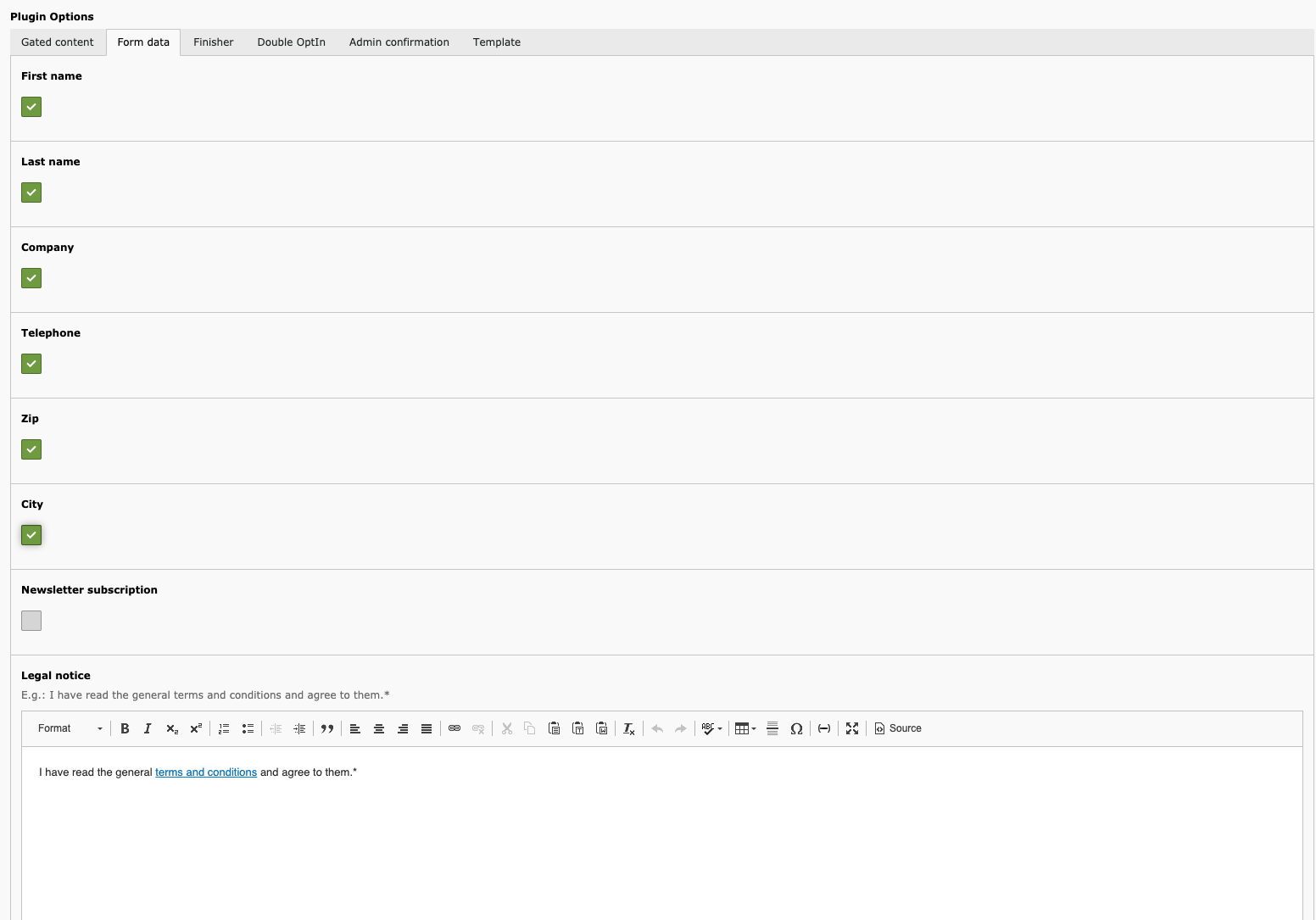Insert a block quote
The height and width of the screenshot is (920, 1316).
327,728
